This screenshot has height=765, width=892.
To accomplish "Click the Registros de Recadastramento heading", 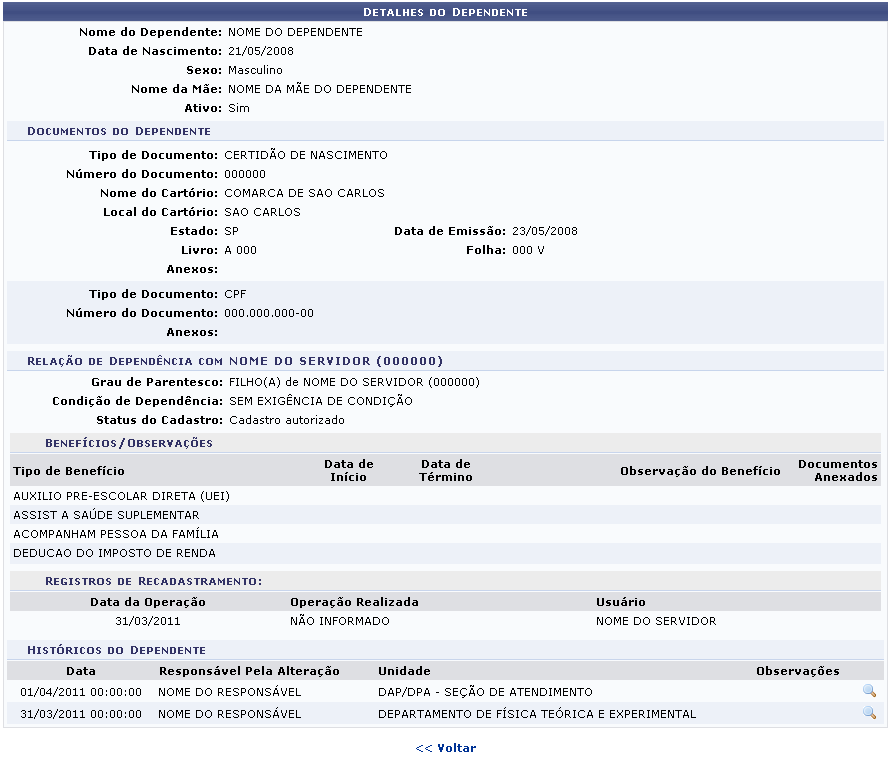I will (154, 580).
